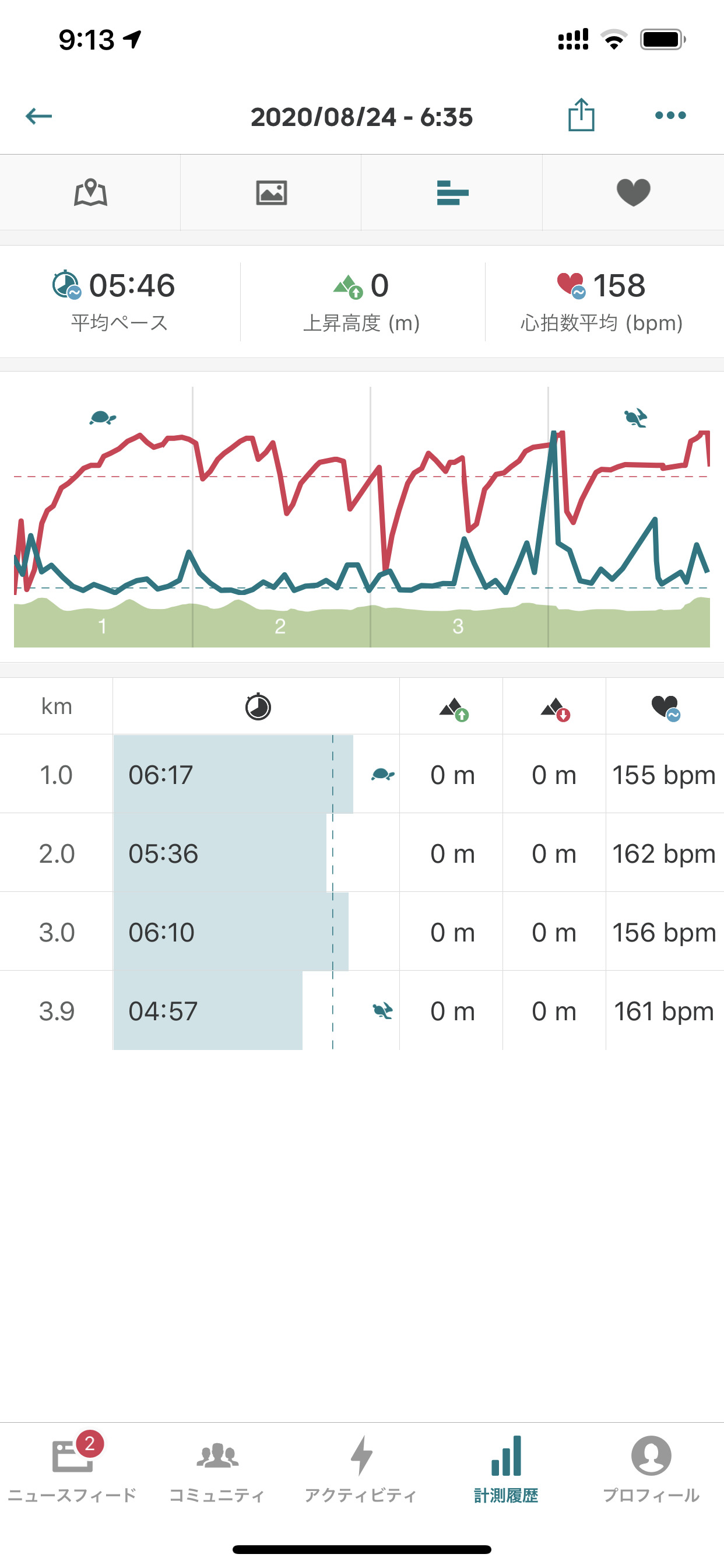Screen dimensions: 724x1568
Task: Switch to the map view tab
Action: pyautogui.click(x=91, y=193)
